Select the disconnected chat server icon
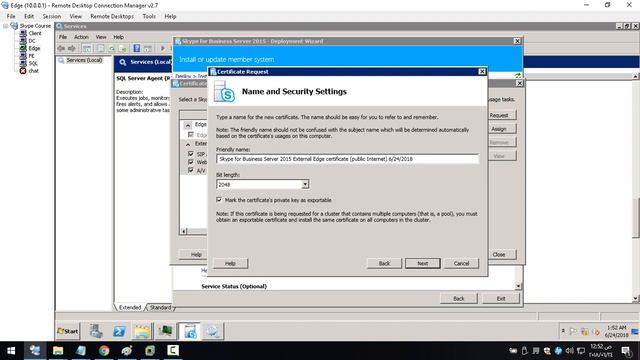Image resolution: width=640 pixels, height=360 pixels. [23, 71]
